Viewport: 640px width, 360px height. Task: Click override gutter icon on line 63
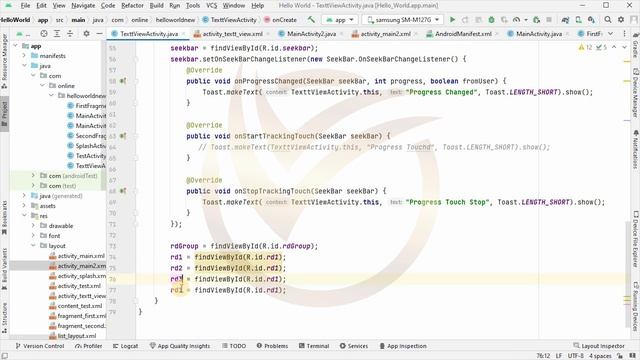122,136
